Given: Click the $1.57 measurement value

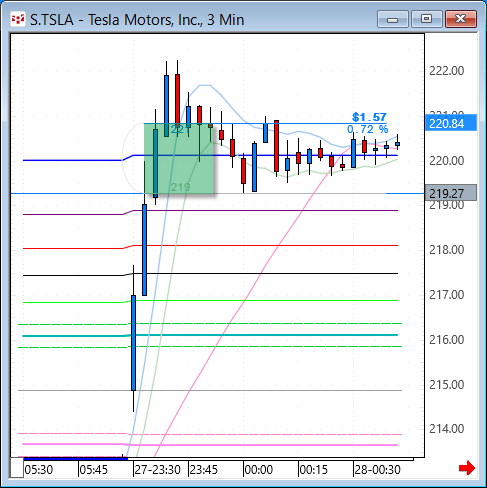Looking at the screenshot, I should 369,117.
